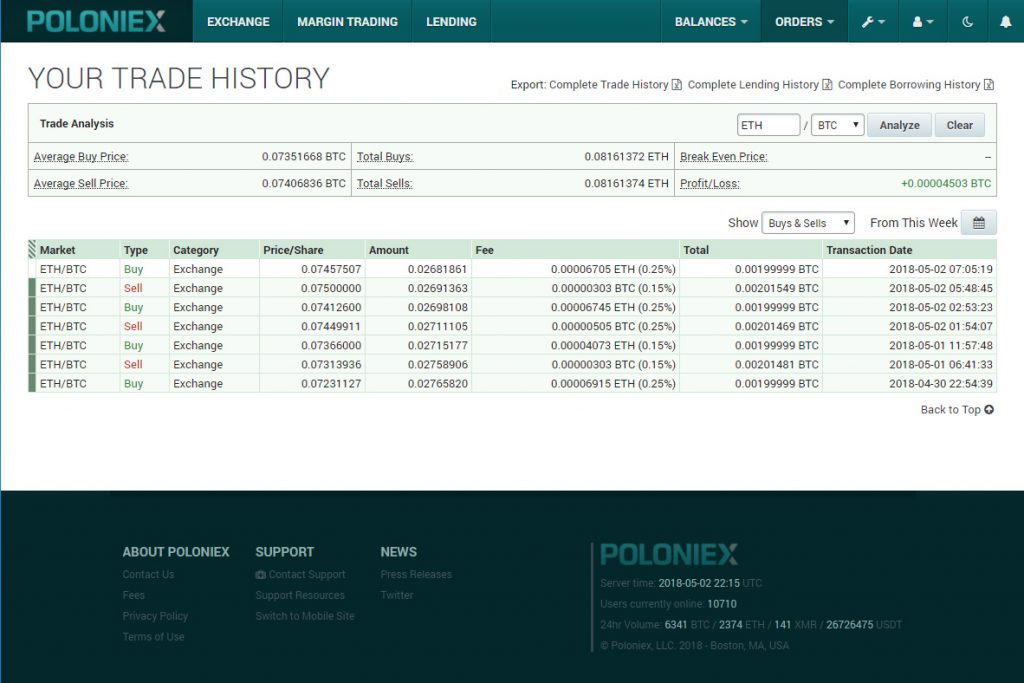Click striped column handle beside Market header
Screen dimensions: 1024x683
pos(32,249)
